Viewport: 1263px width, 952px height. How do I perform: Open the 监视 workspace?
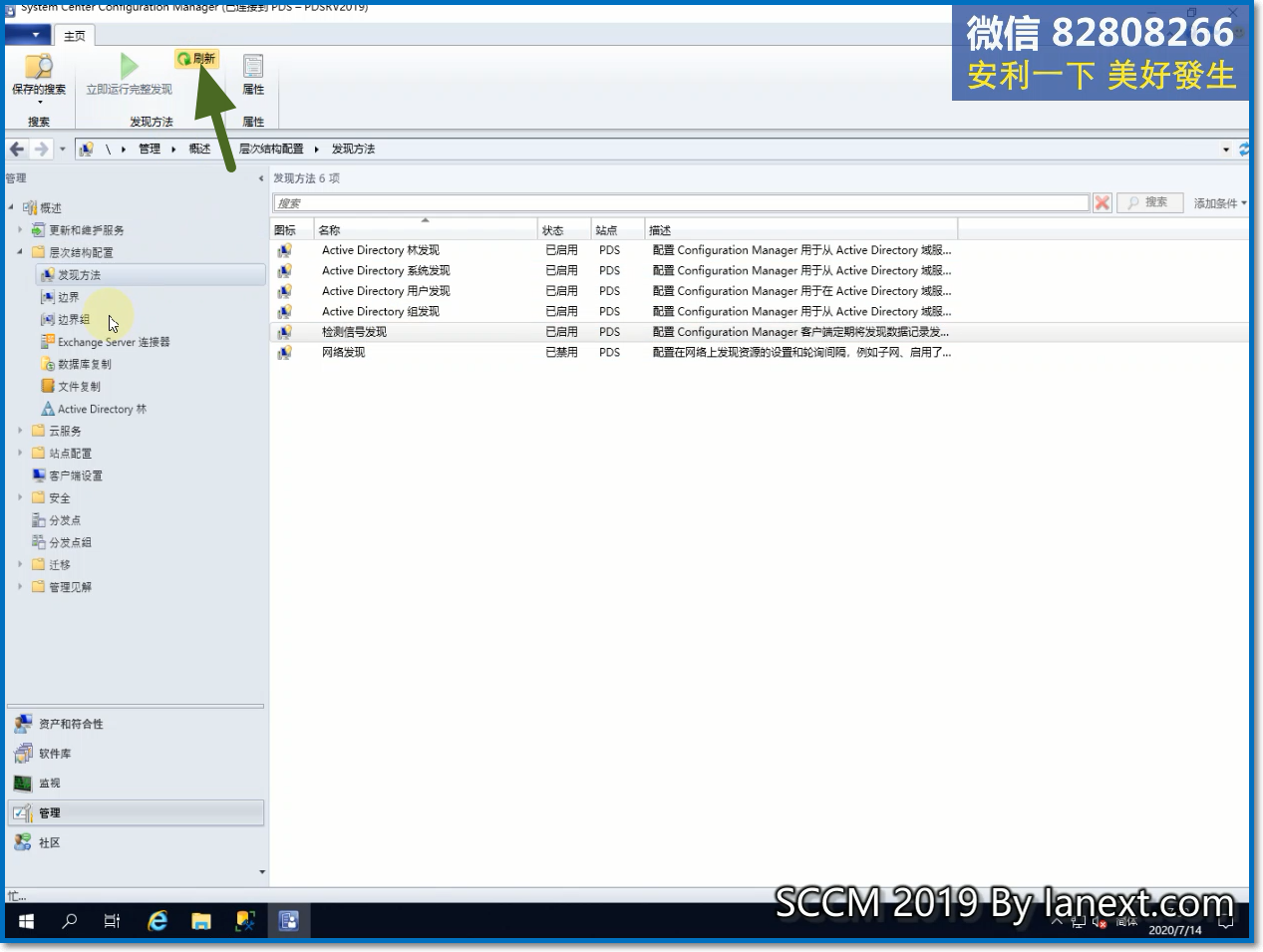(136, 784)
